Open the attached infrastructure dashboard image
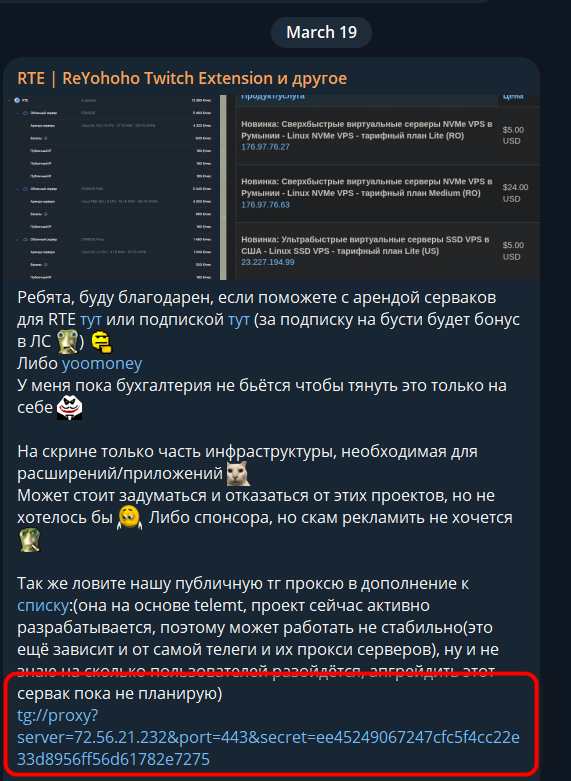 (x=272, y=187)
